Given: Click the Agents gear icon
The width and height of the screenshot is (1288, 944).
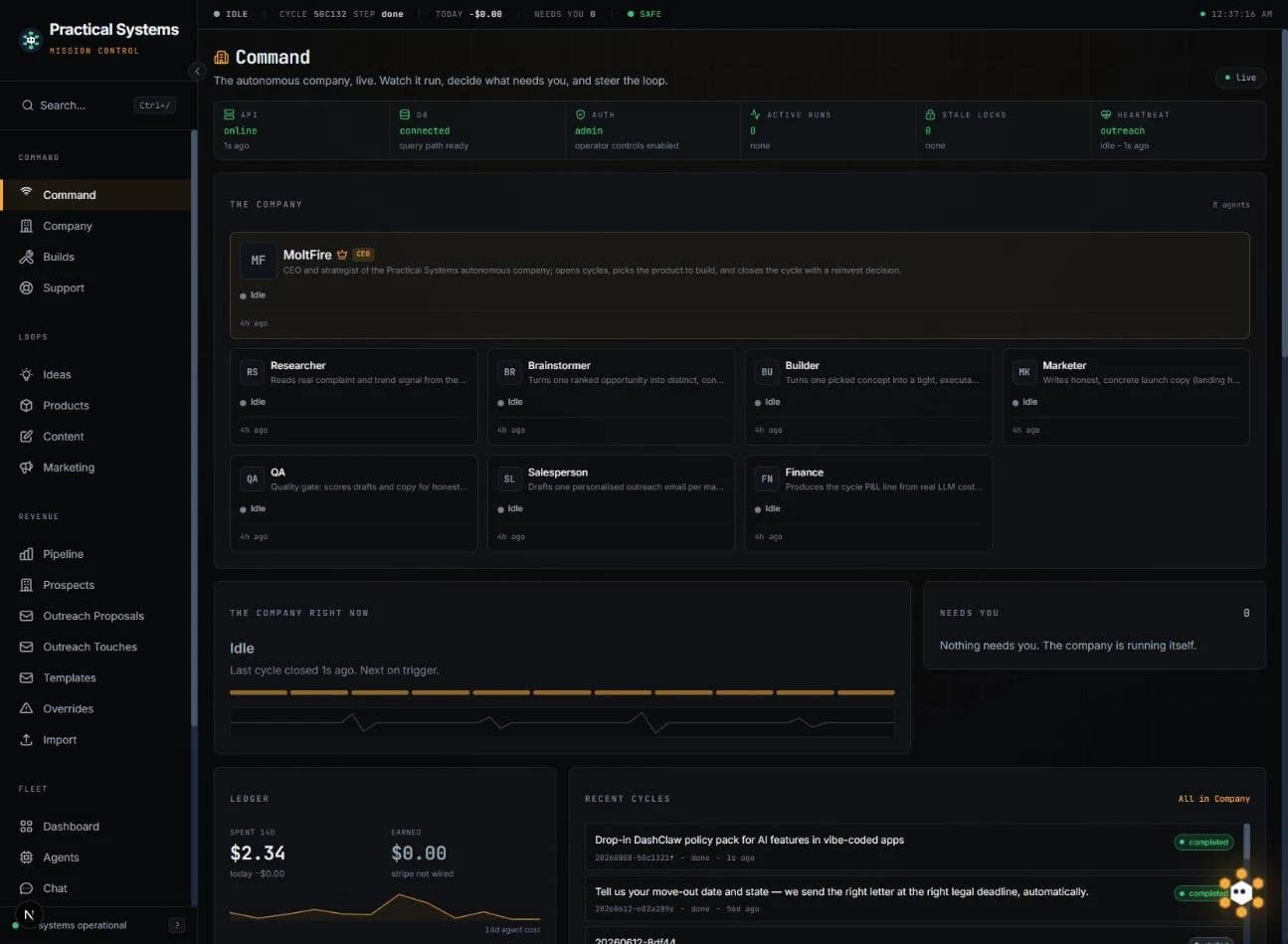Looking at the screenshot, I should 27,856.
